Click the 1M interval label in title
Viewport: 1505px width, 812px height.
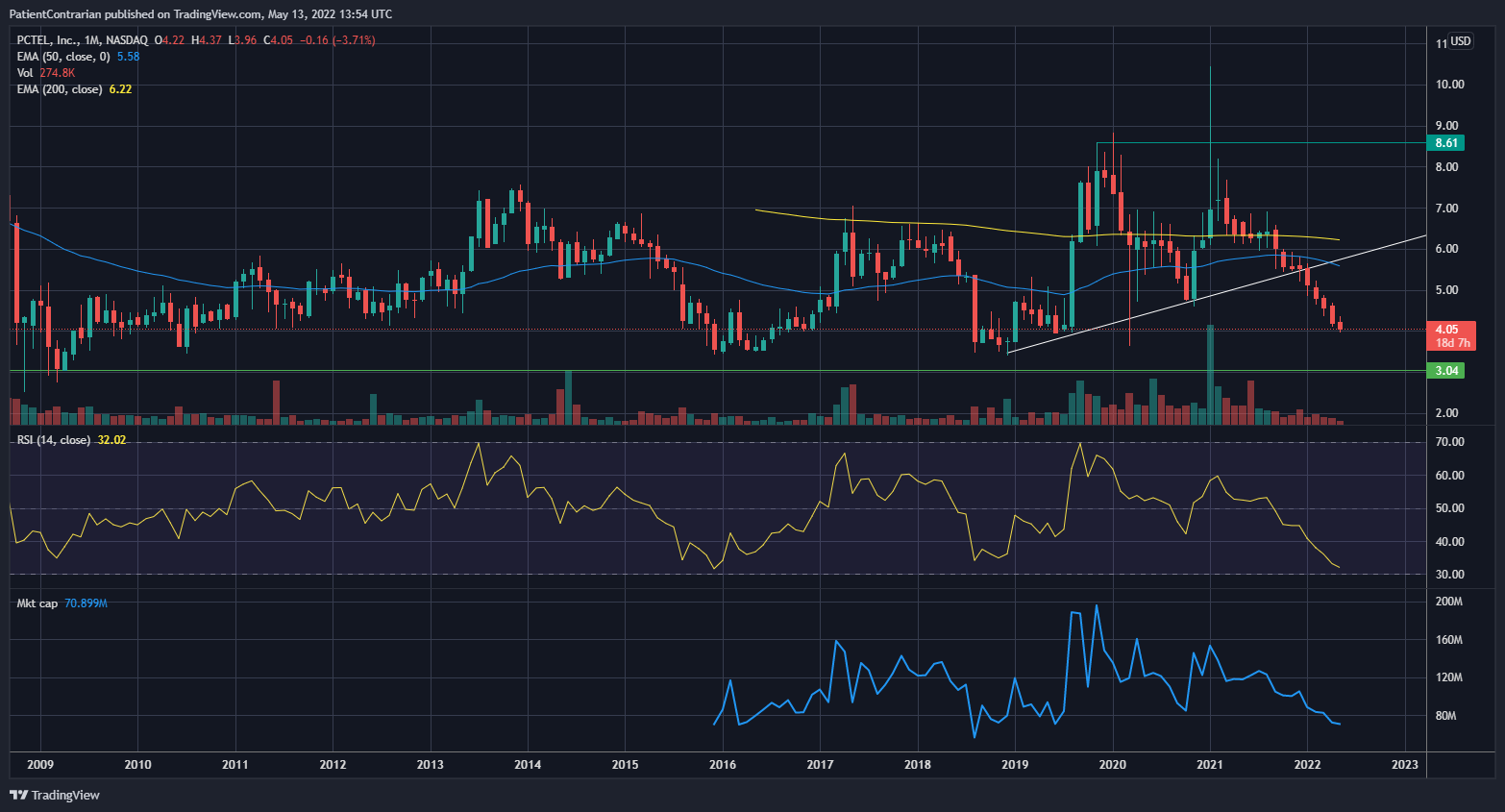[91, 40]
